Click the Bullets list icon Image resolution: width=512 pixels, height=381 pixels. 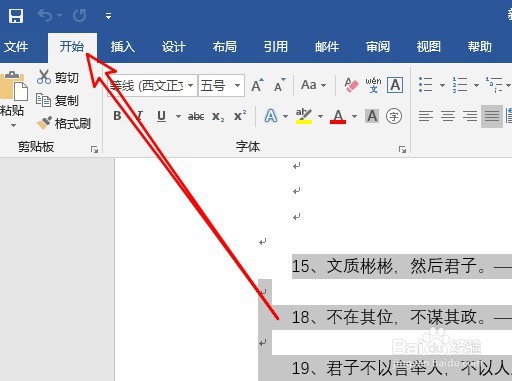click(x=426, y=85)
